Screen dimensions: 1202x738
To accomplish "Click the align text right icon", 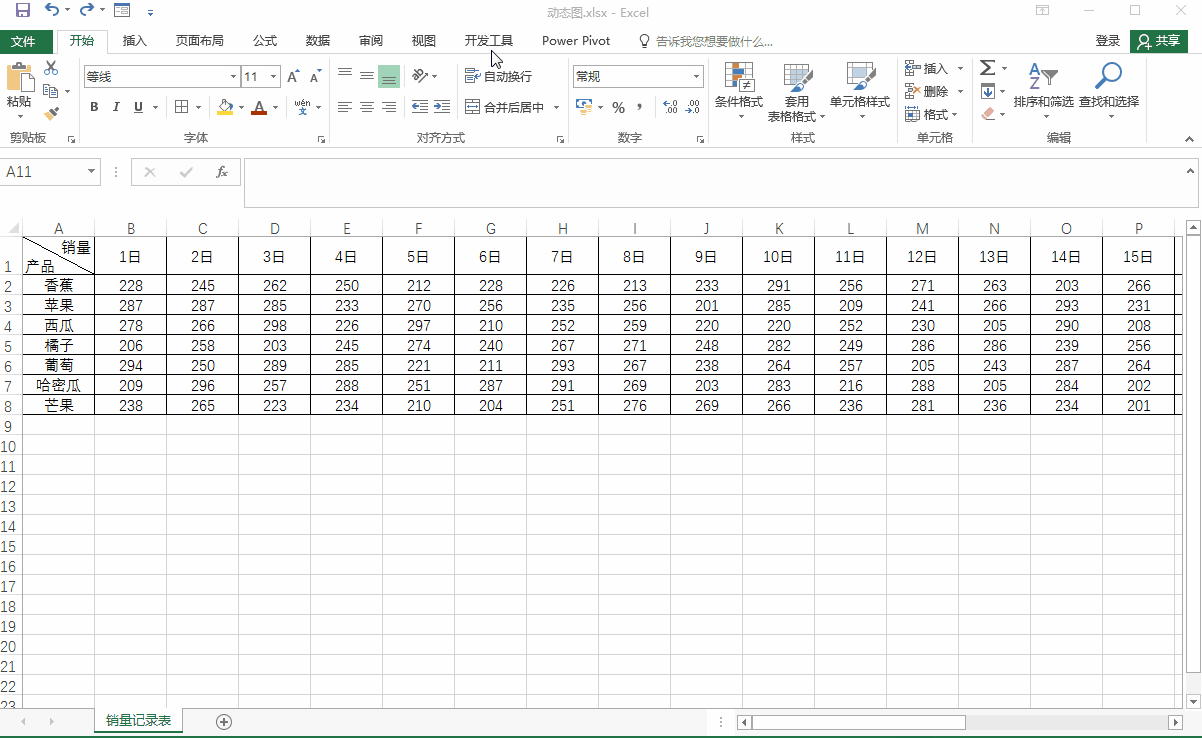I will click(389, 107).
